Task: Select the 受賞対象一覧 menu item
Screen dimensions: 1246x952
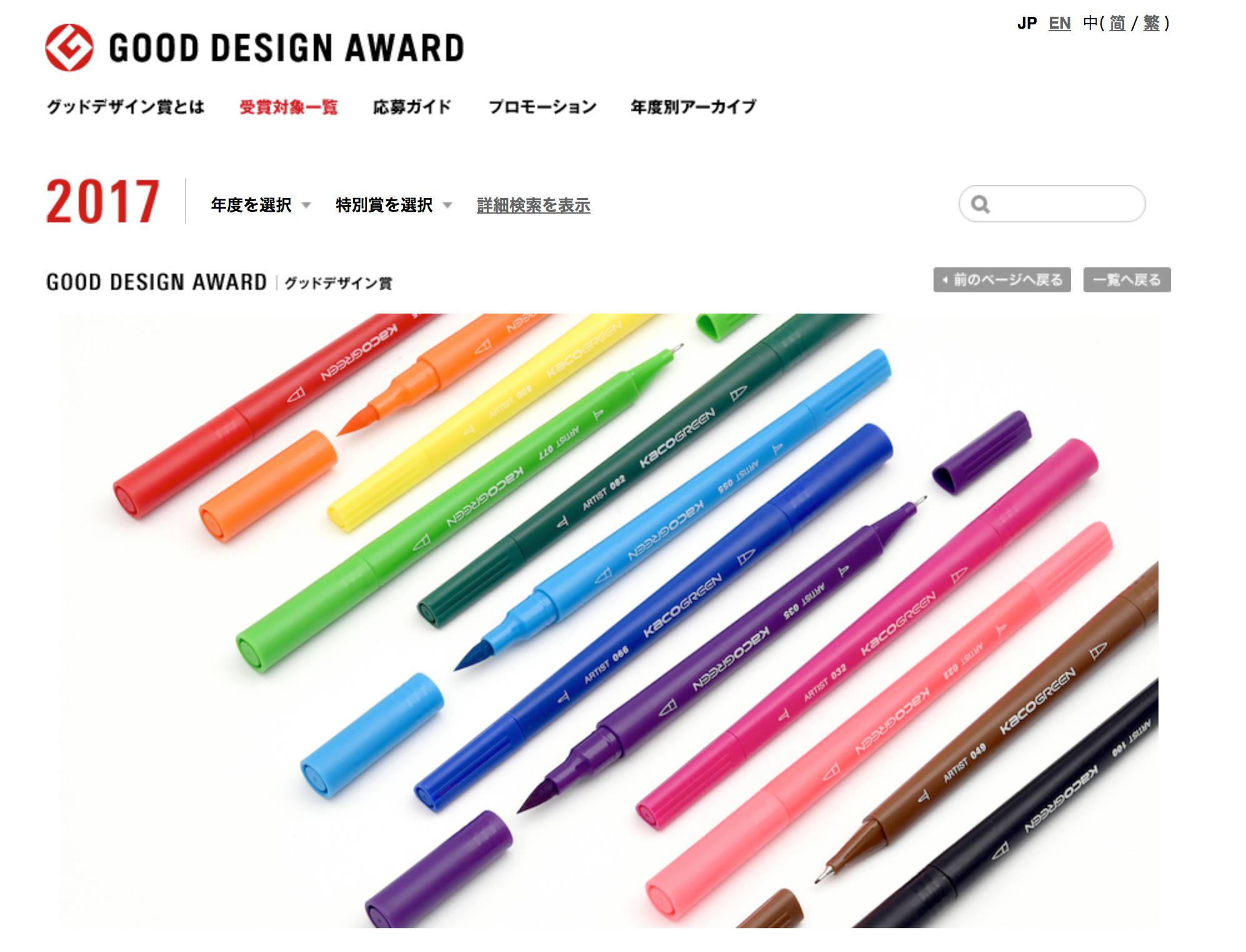Action: click(x=289, y=107)
